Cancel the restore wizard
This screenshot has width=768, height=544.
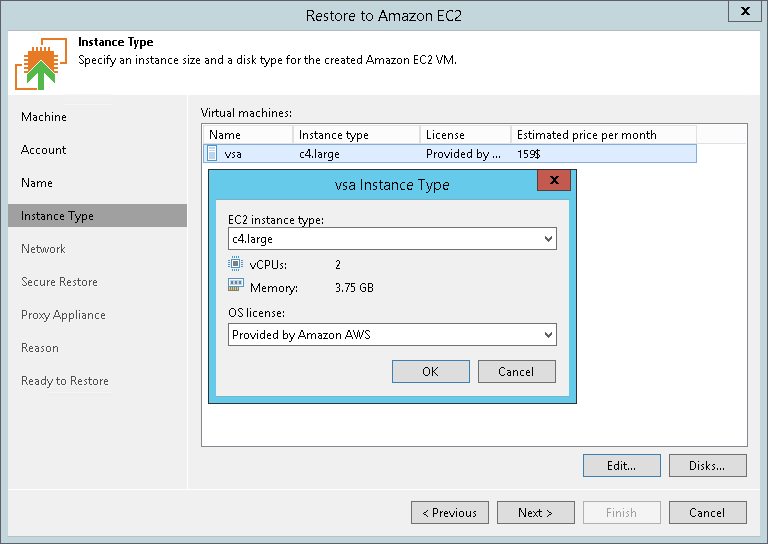[708, 513]
